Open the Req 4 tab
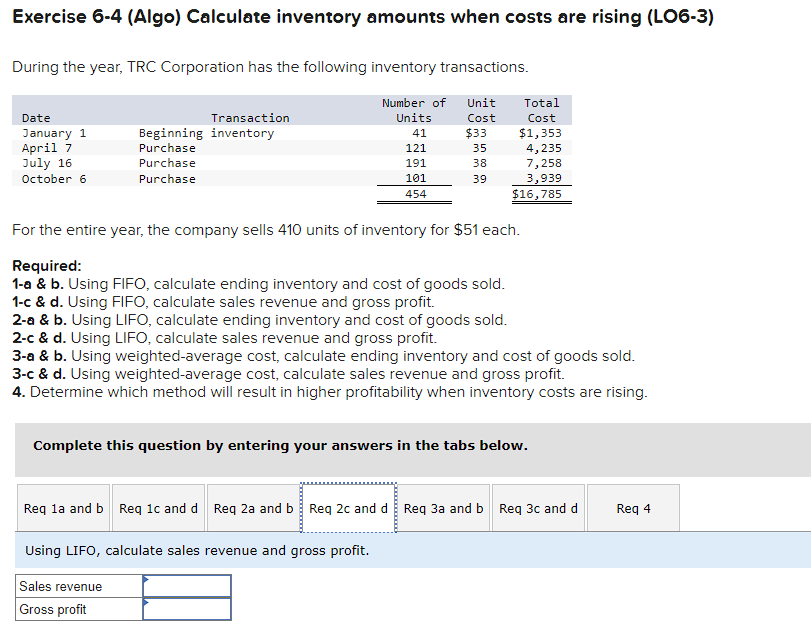Screen dimensions: 811x629 click(x=632, y=508)
